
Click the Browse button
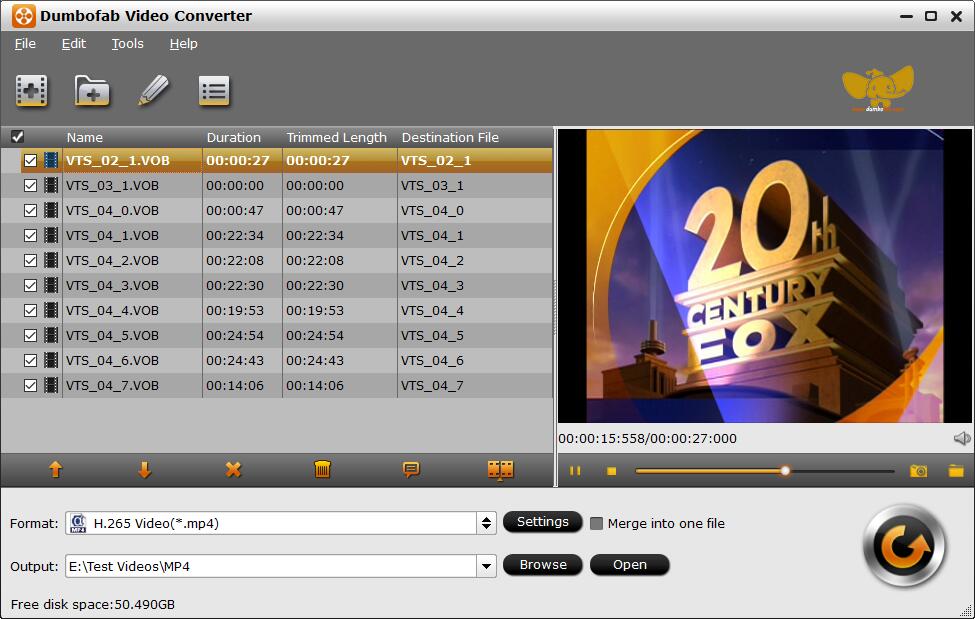(x=542, y=565)
